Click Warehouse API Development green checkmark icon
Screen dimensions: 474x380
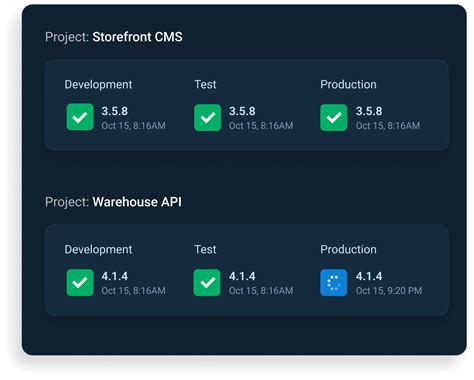pos(80,283)
